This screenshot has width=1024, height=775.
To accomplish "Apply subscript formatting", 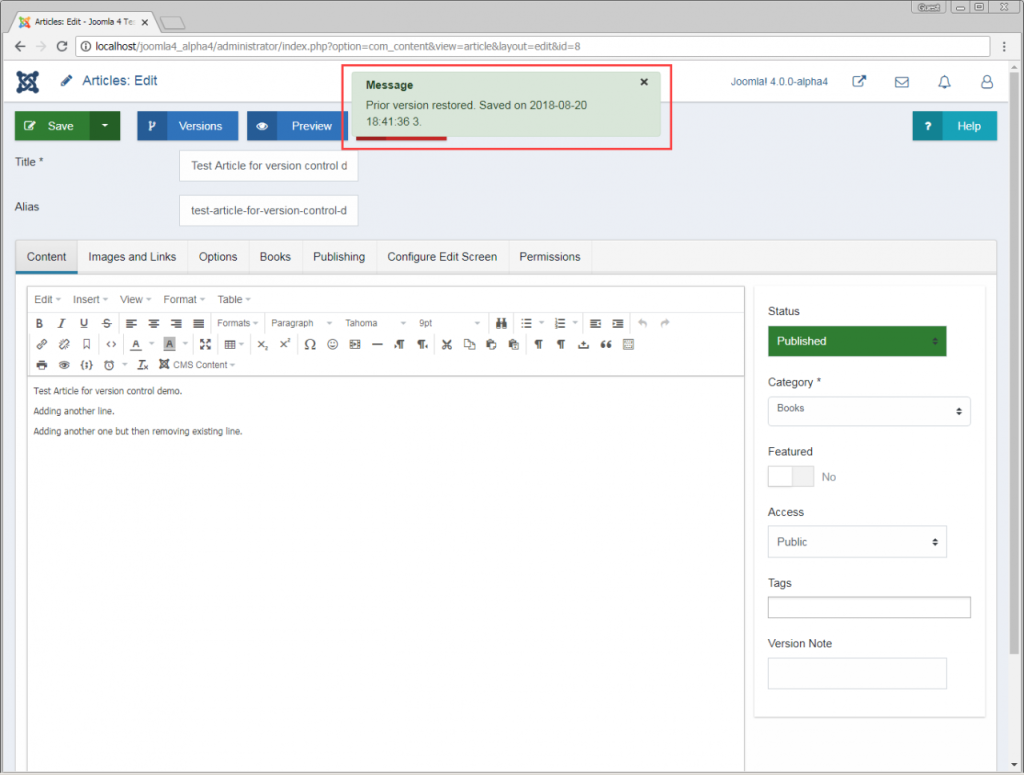I will [x=263, y=344].
